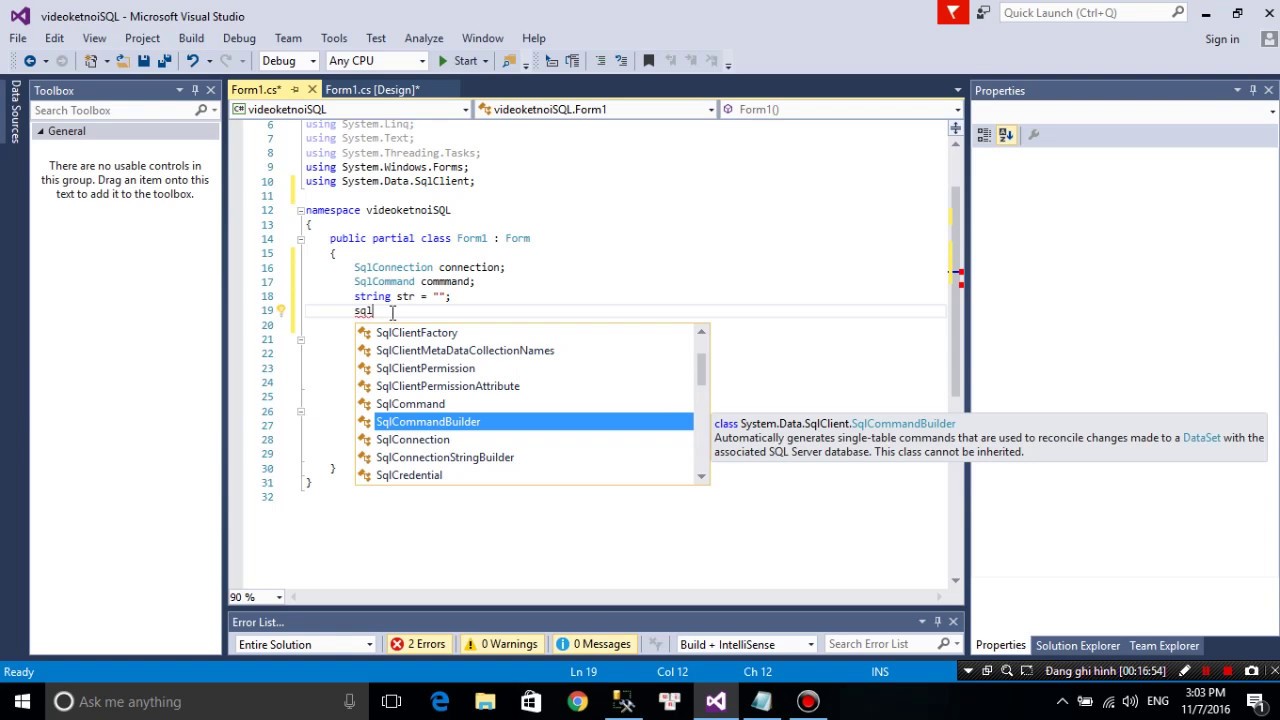Open Google Chrome from the taskbar
1280x720 pixels.
577,701
